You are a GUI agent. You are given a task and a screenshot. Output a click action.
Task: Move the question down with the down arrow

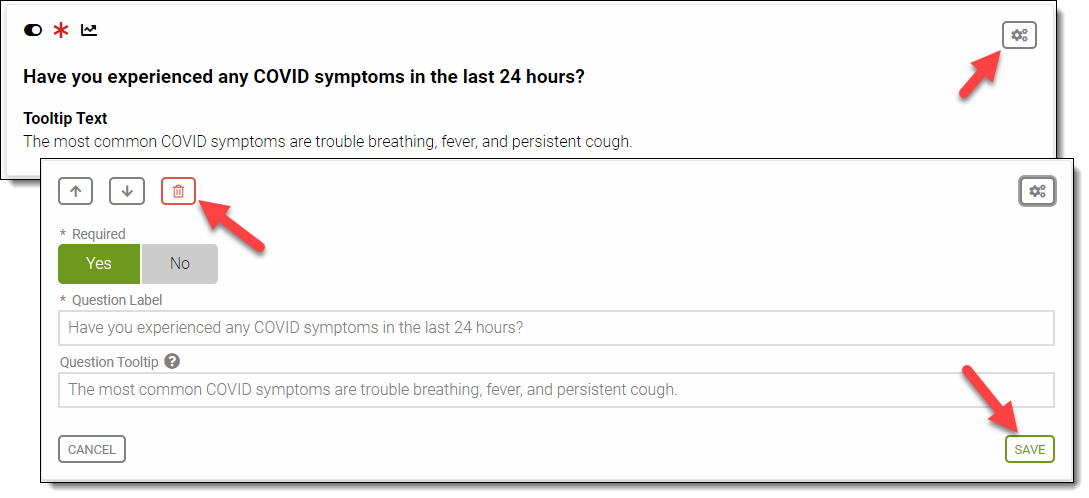(127, 191)
